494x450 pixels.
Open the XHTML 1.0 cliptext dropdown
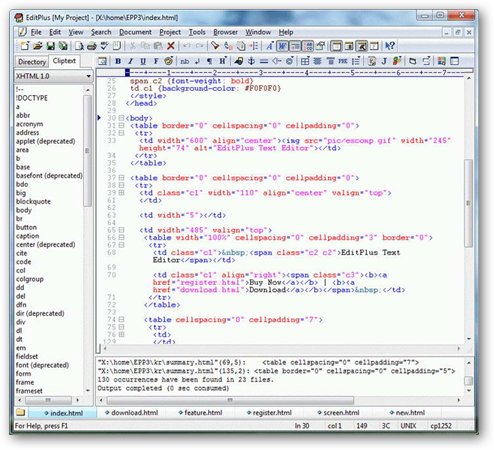click(88, 76)
